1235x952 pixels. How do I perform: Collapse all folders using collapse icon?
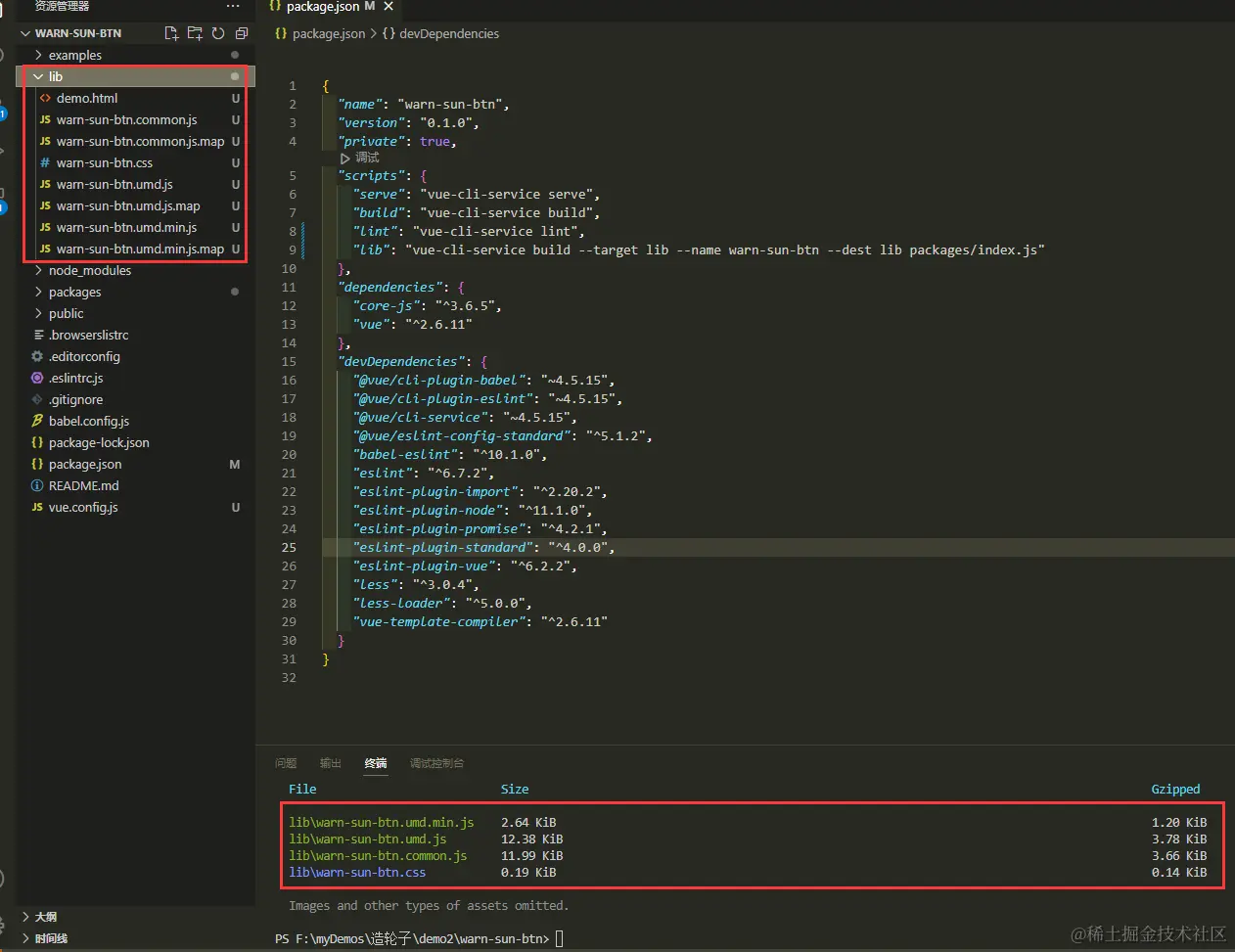pyautogui.click(x=242, y=33)
